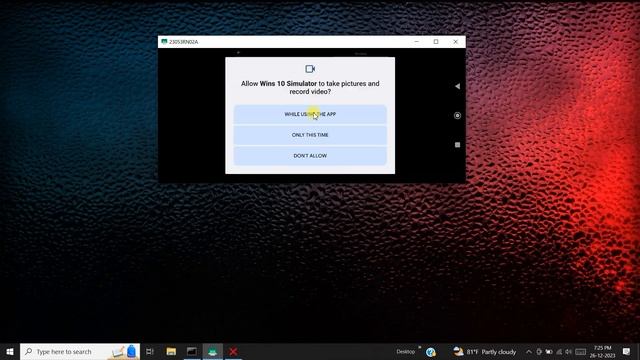Click the 23053RN02A window title icon
Screen dimensions: 640x360
point(164,42)
